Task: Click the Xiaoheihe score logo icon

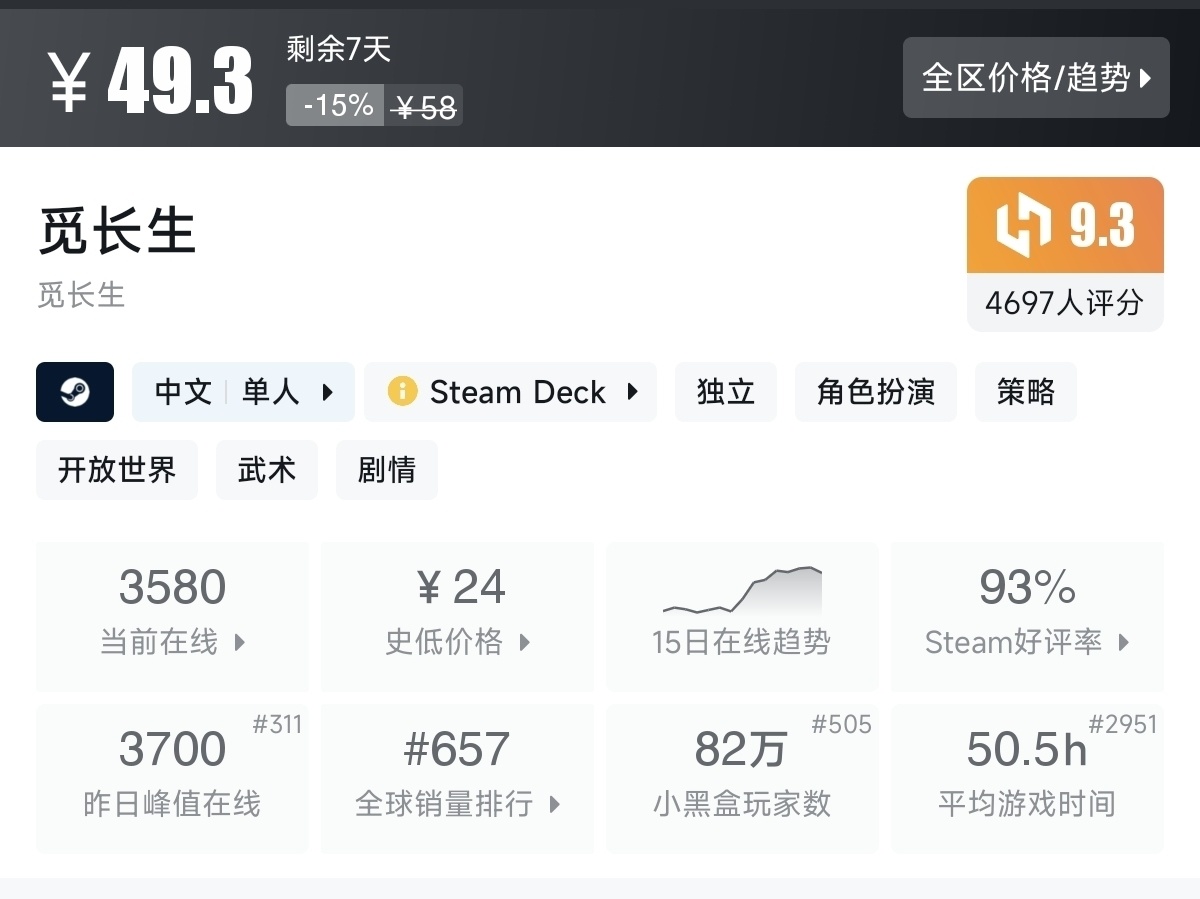Action: point(1023,225)
